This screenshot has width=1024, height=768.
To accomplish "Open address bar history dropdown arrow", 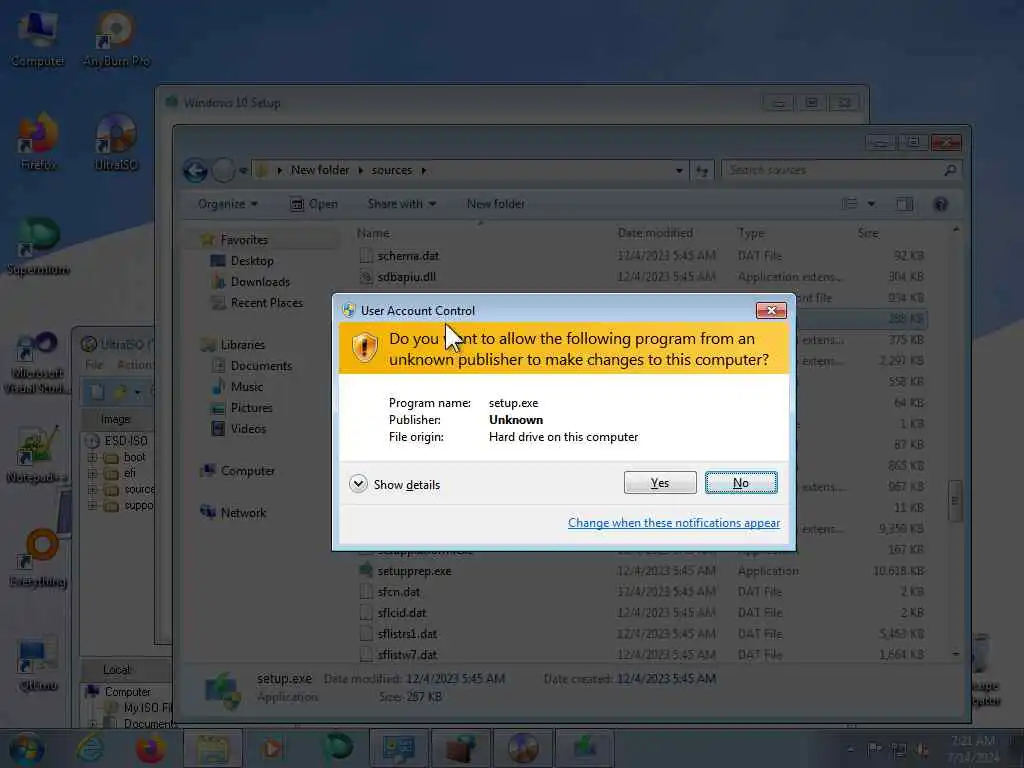I will pyautogui.click(x=679, y=170).
